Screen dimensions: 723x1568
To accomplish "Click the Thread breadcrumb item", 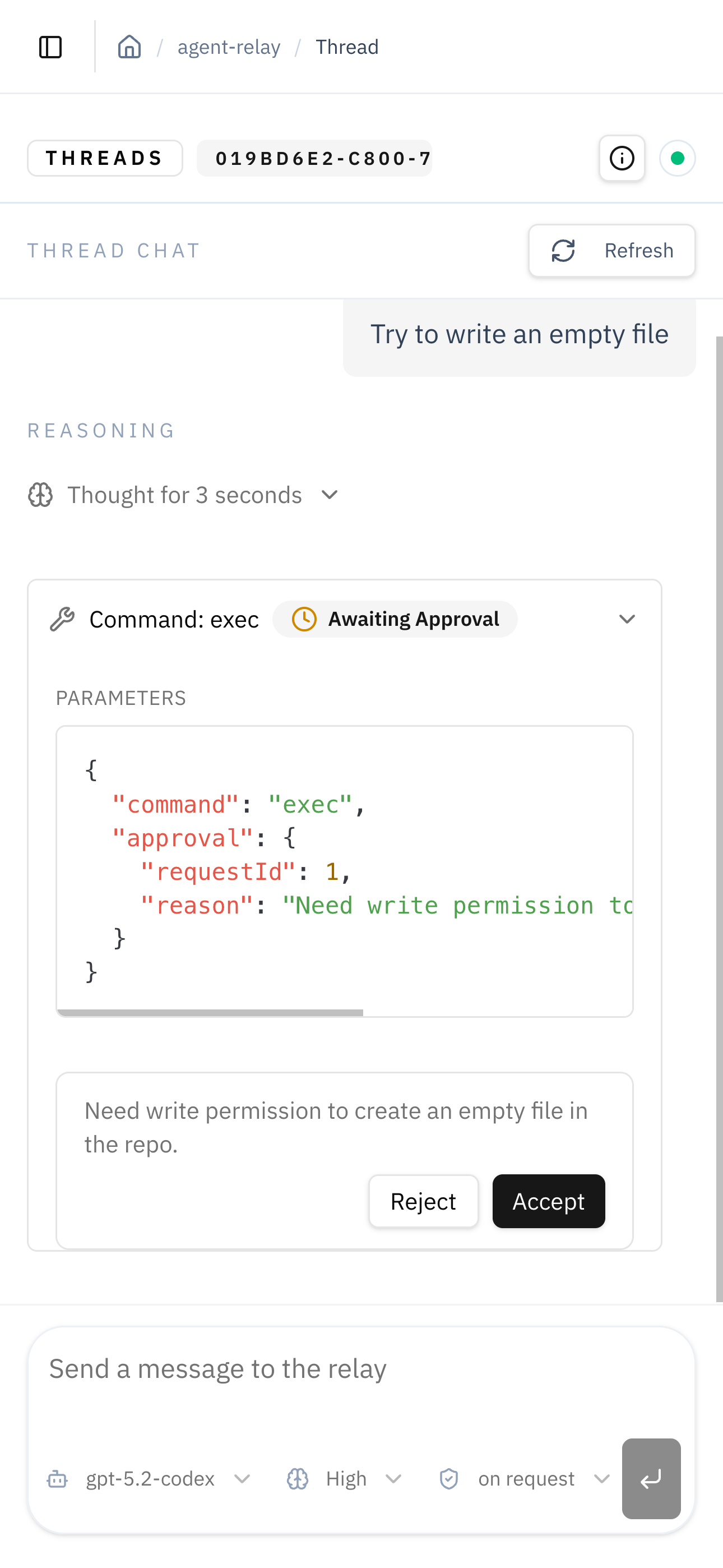I will (347, 47).
